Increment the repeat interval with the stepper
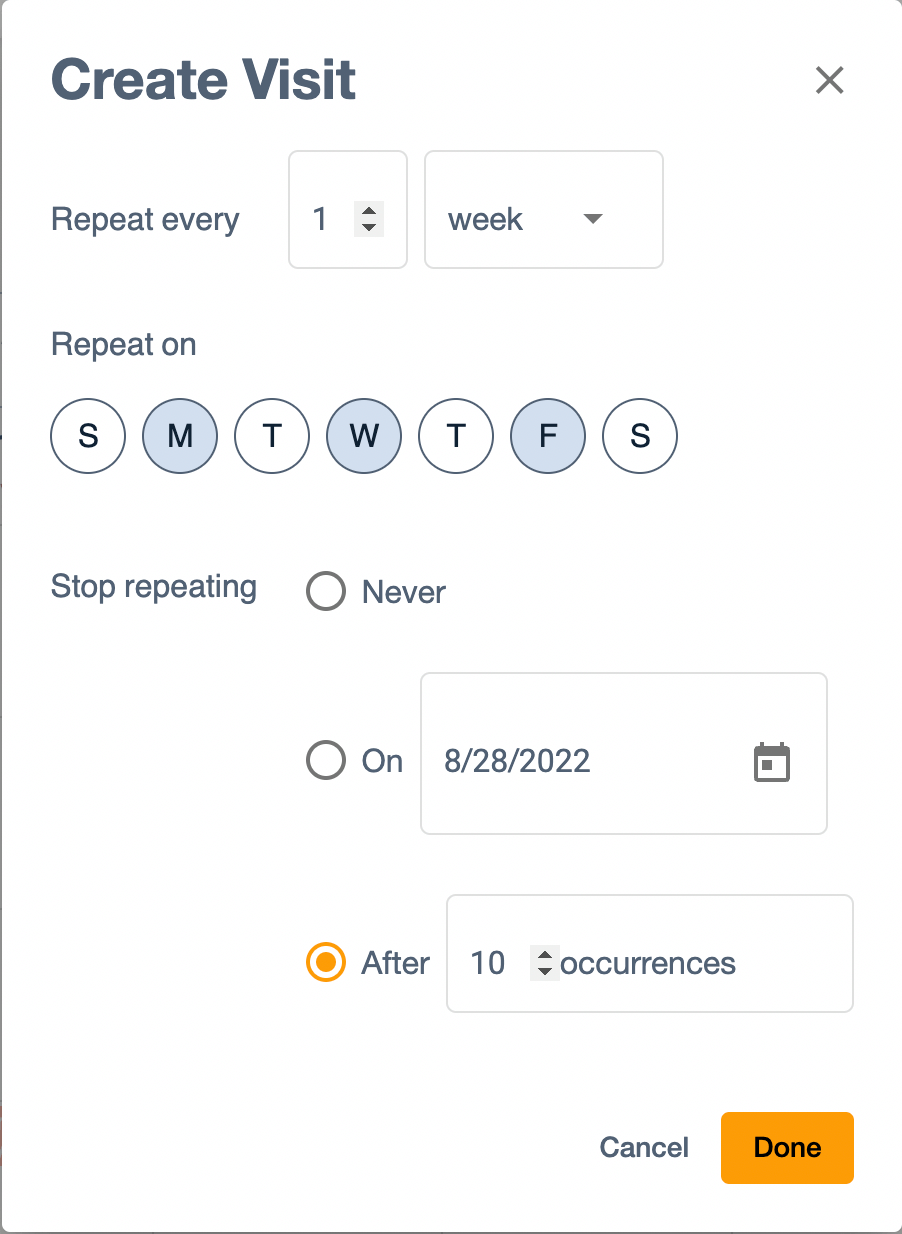 click(x=368, y=212)
